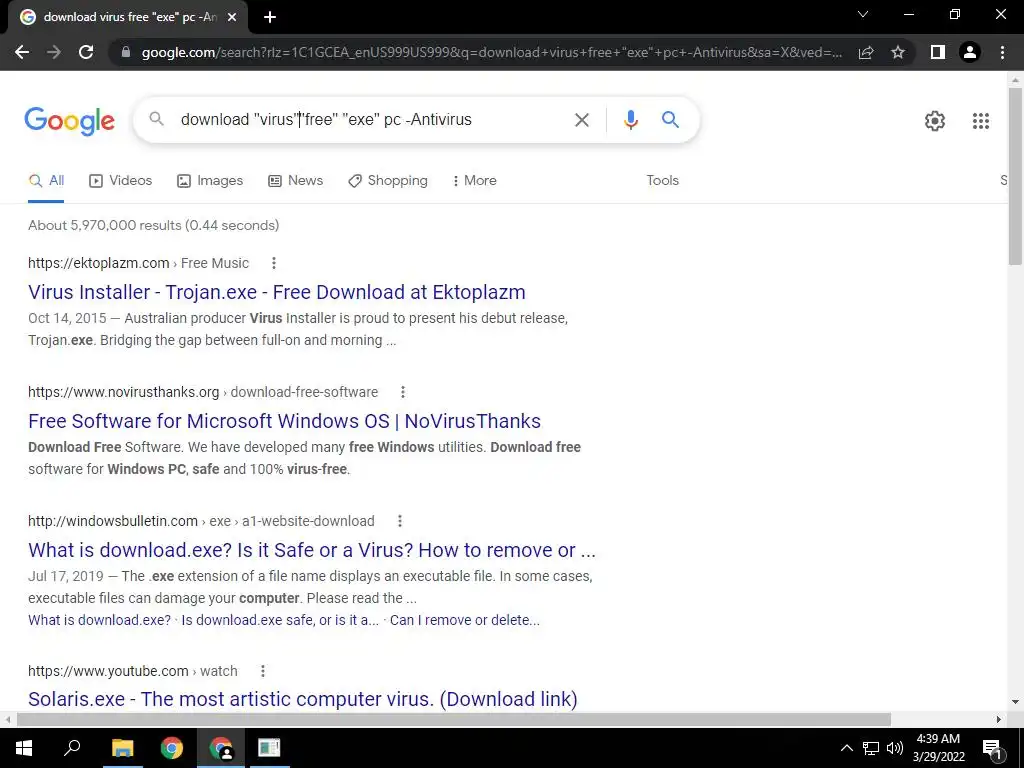This screenshot has height=768, width=1024.
Task: Open Solaris.exe YouTube result
Action: point(303,699)
